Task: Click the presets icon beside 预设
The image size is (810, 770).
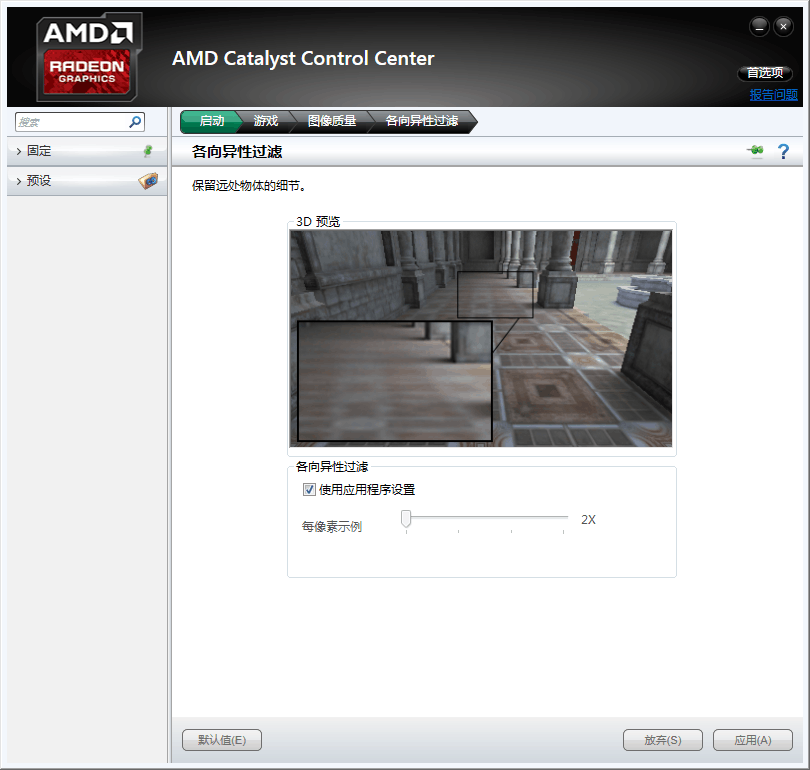Action: (x=147, y=181)
